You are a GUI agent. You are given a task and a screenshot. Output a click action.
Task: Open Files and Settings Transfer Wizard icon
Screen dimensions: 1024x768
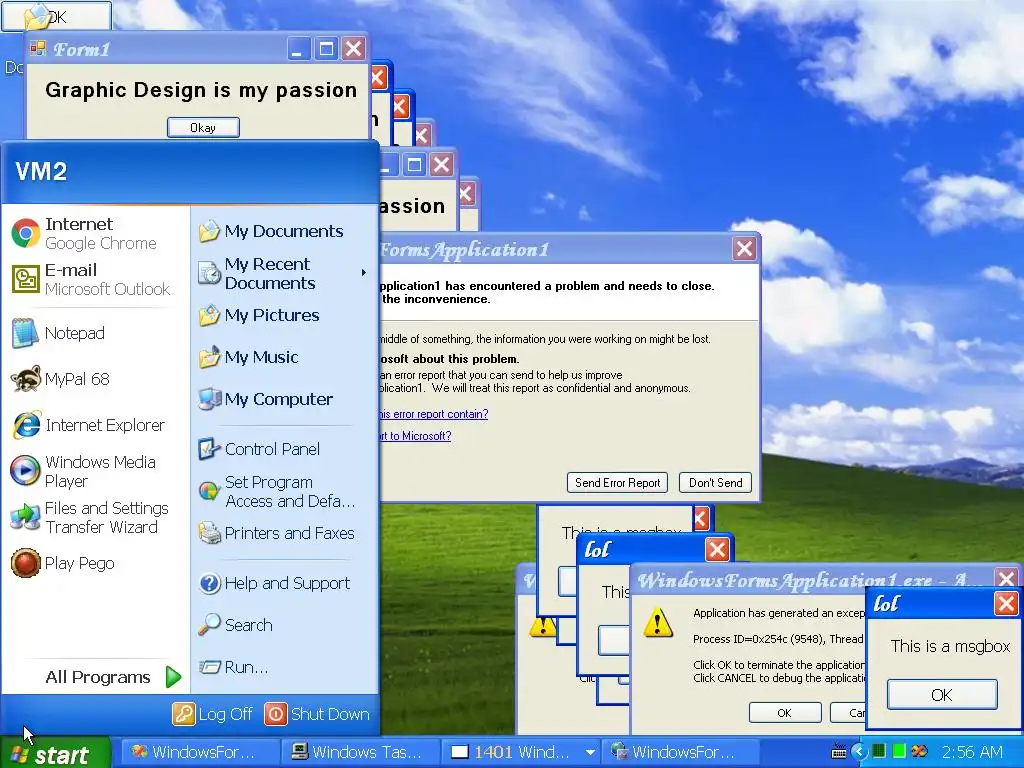tap(25, 517)
